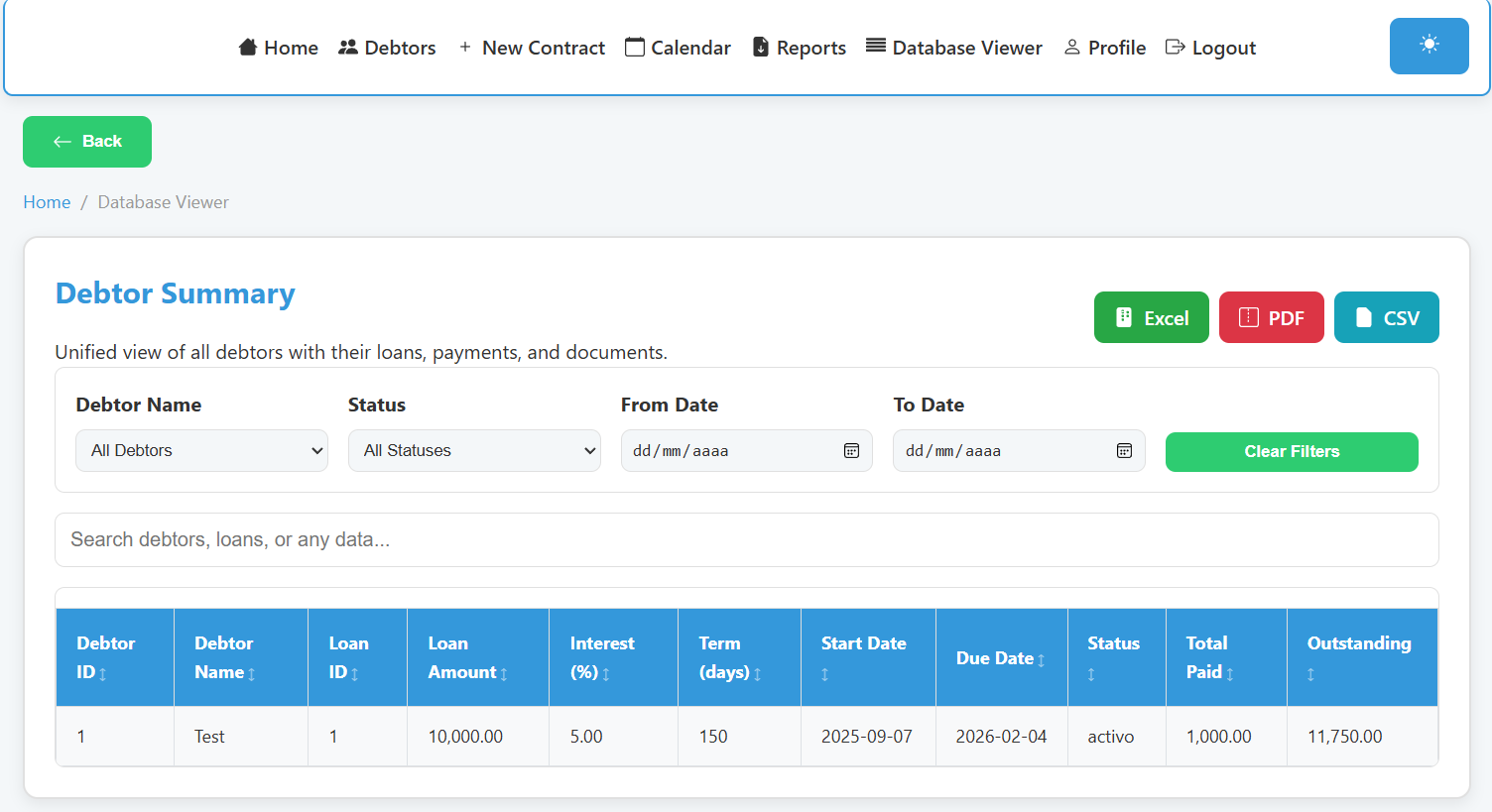Open the Debtors page
1492x812 pixels.
pyautogui.click(x=387, y=48)
